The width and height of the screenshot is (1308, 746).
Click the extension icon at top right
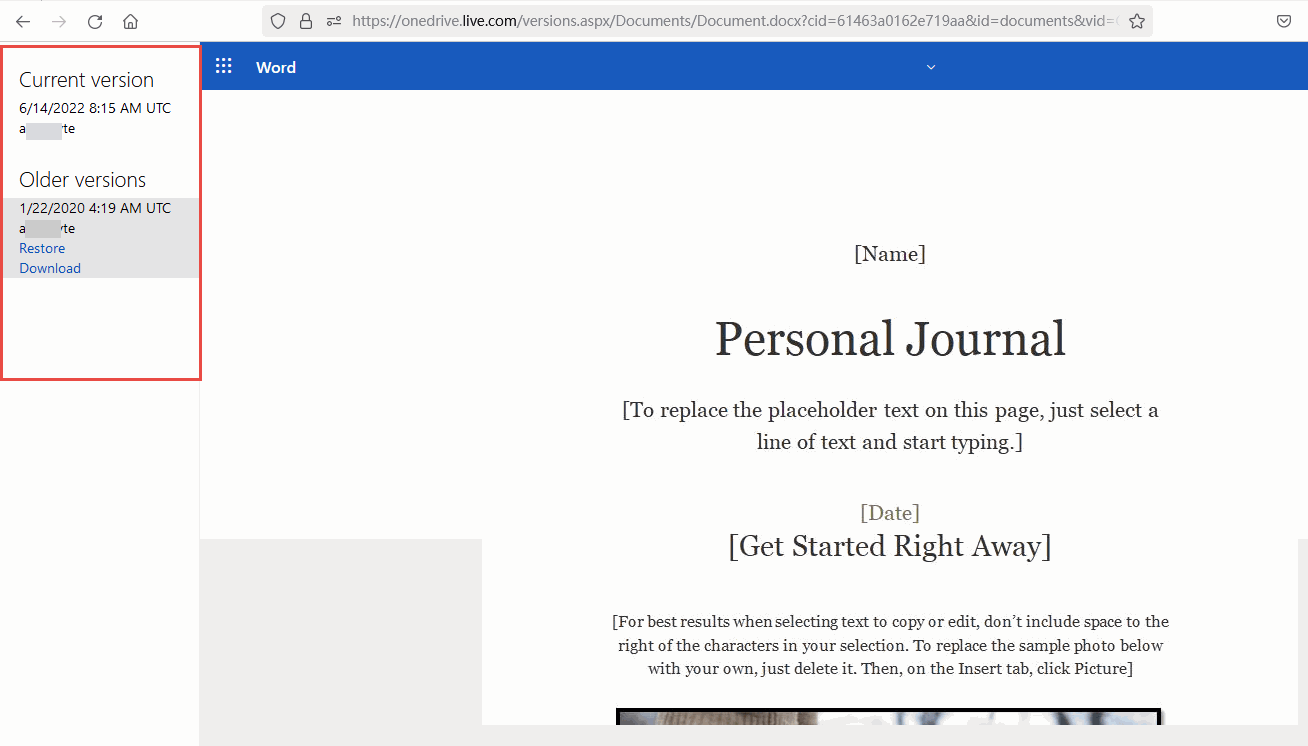(x=1284, y=21)
